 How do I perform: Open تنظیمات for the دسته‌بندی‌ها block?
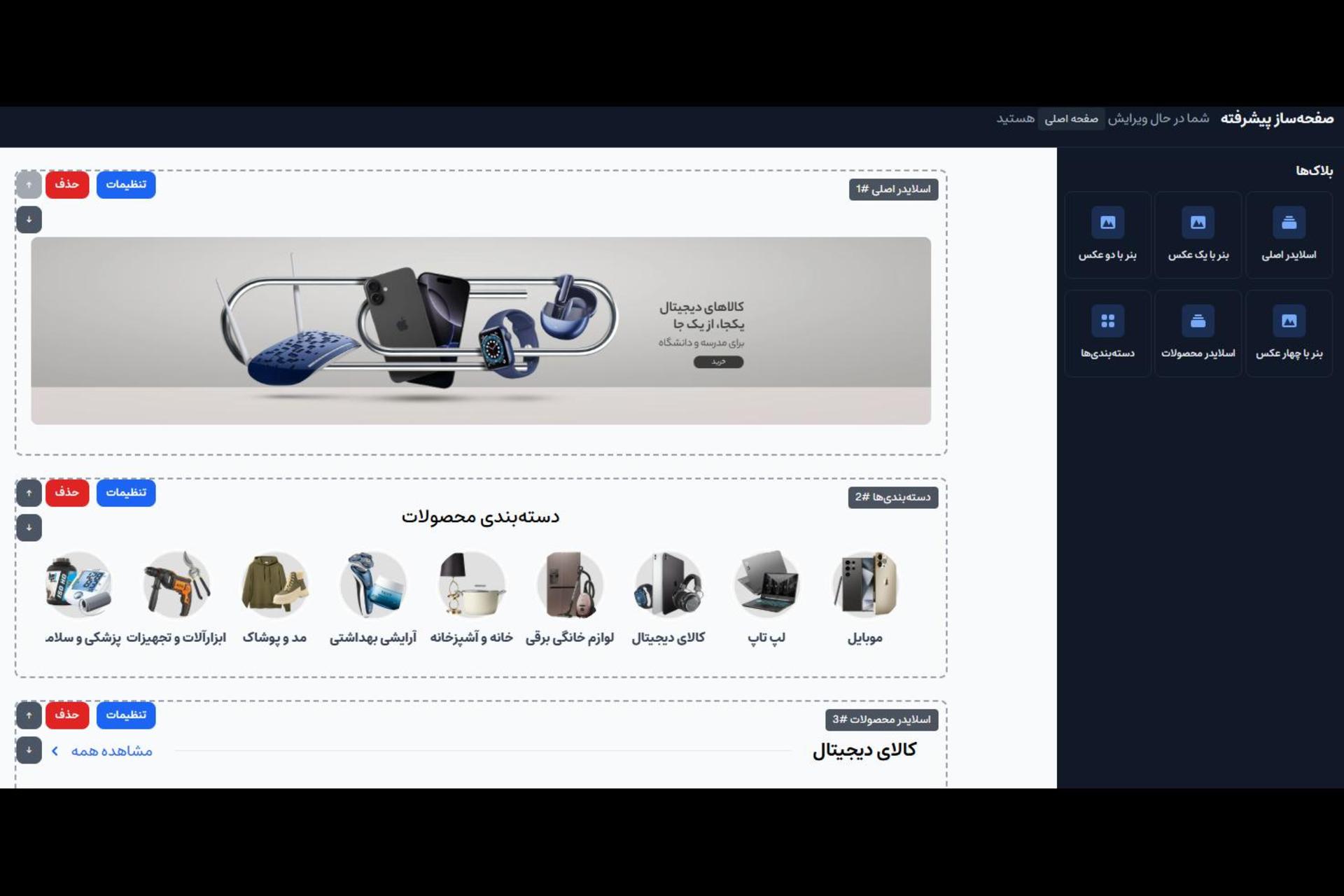126,492
